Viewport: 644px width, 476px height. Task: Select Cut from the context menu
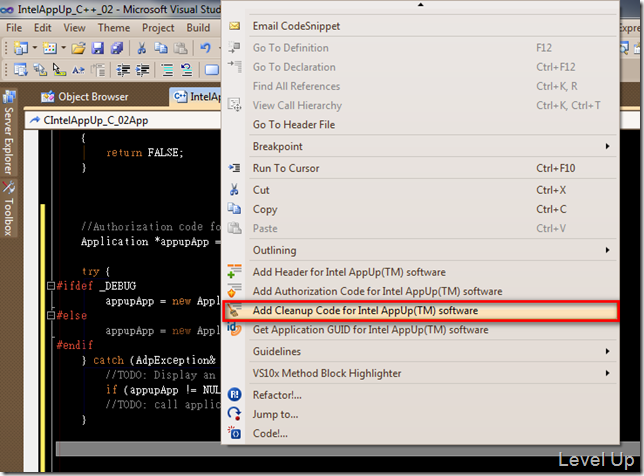420,190
